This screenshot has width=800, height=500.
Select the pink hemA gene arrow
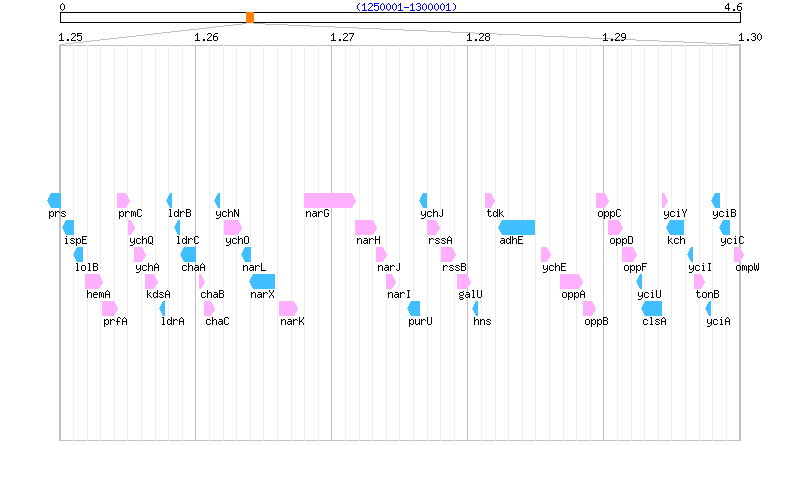coord(94,281)
